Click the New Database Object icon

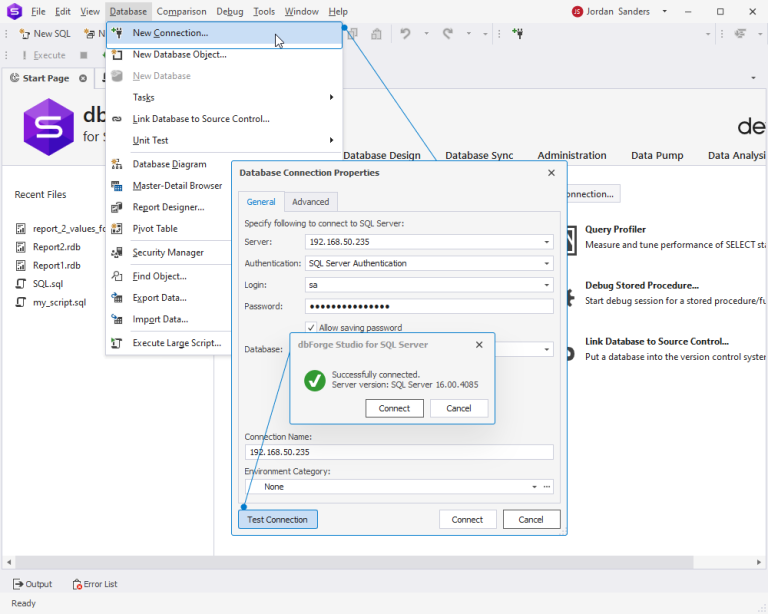117,54
